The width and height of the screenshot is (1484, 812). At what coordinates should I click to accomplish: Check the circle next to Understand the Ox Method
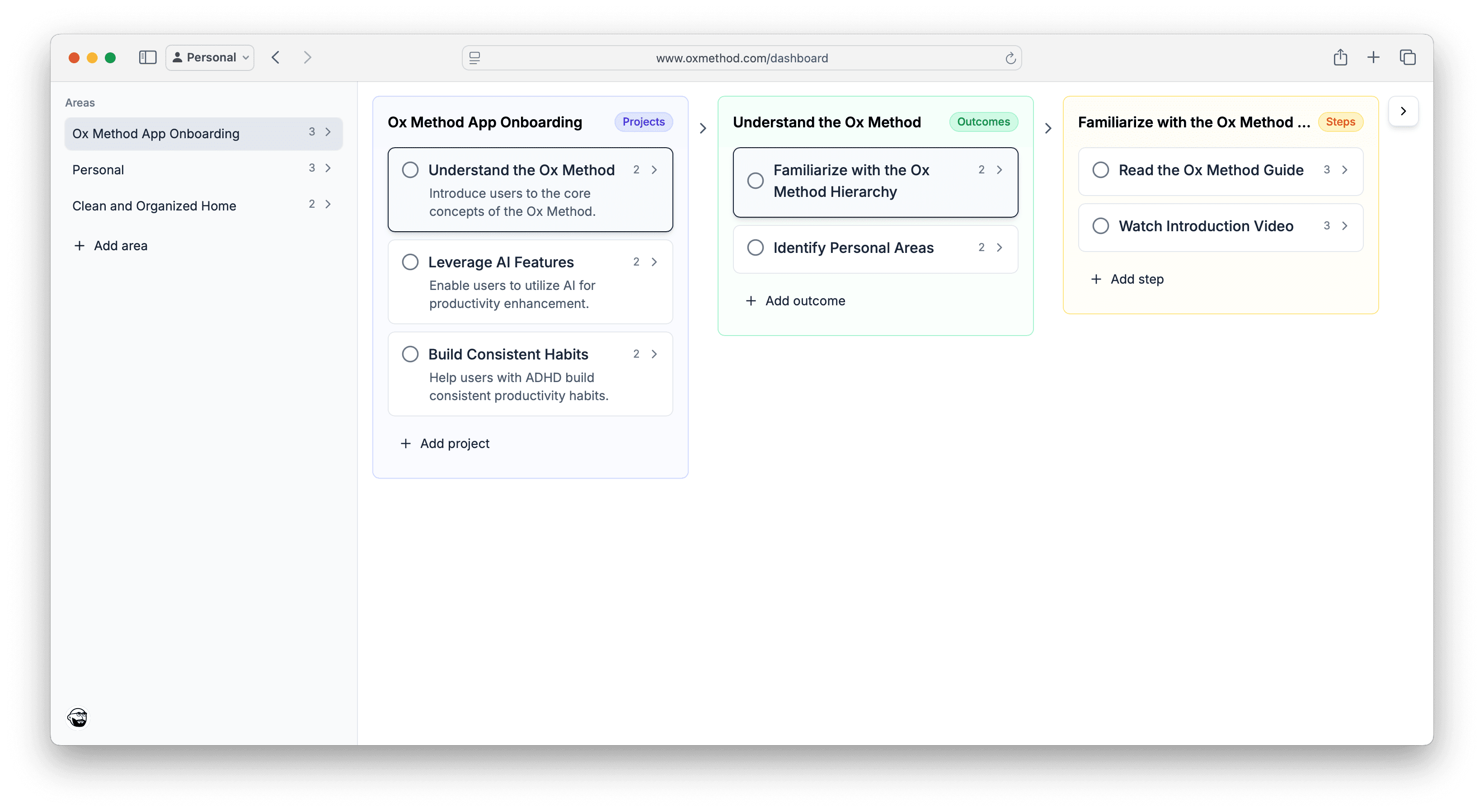[x=410, y=169]
